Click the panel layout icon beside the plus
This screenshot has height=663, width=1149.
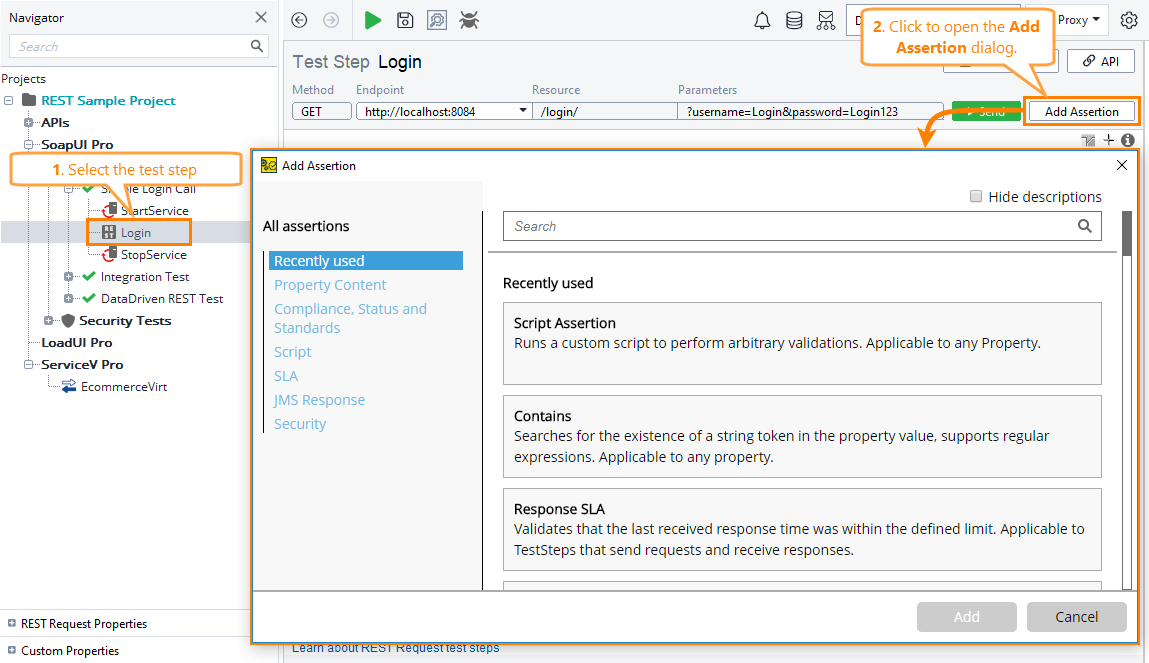click(1088, 140)
